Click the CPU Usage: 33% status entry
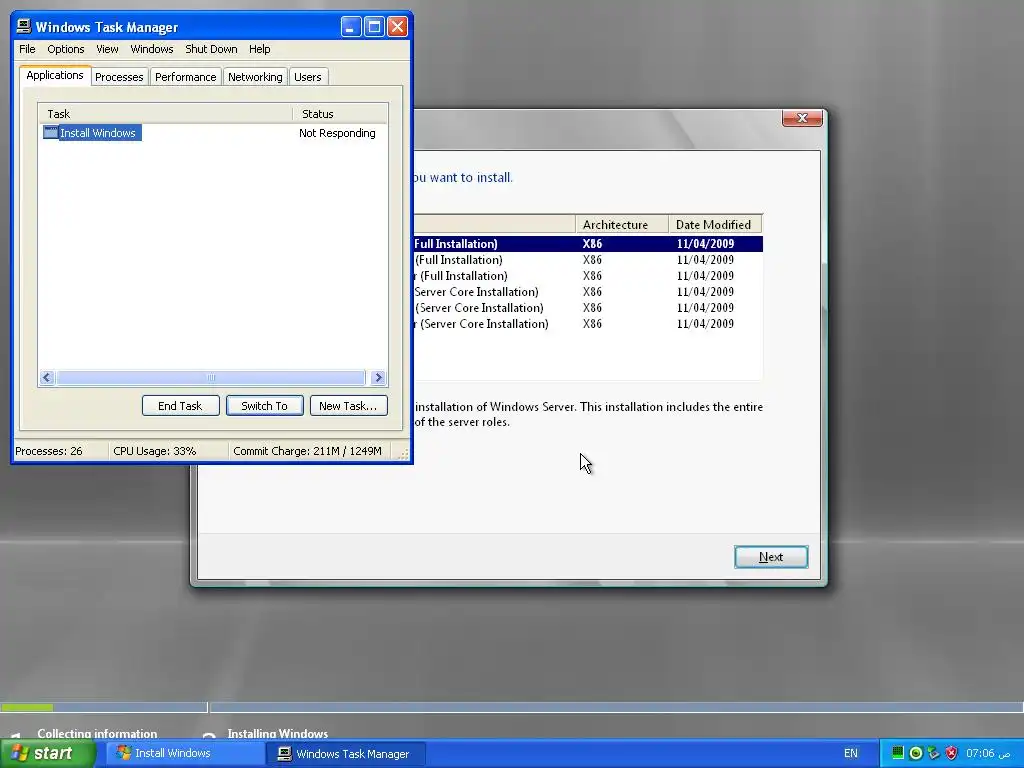 coord(168,451)
